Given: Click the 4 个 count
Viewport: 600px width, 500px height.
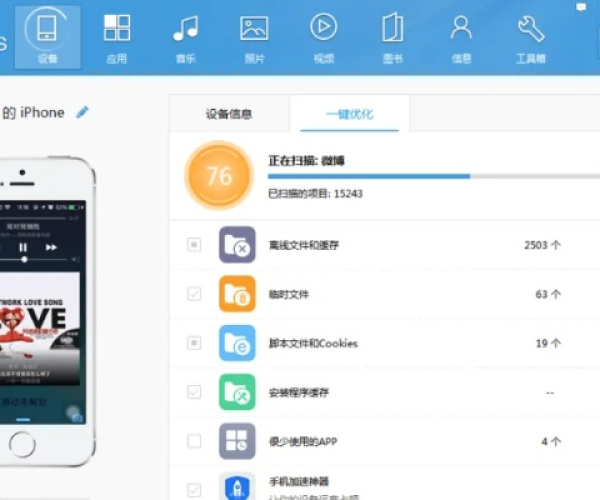Looking at the screenshot, I should pyautogui.click(x=551, y=441).
